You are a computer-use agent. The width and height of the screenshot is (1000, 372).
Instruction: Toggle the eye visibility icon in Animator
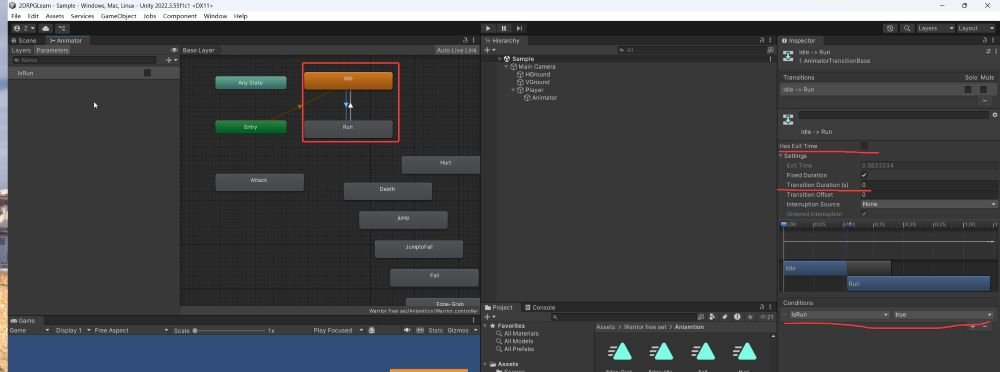tap(174, 50)
